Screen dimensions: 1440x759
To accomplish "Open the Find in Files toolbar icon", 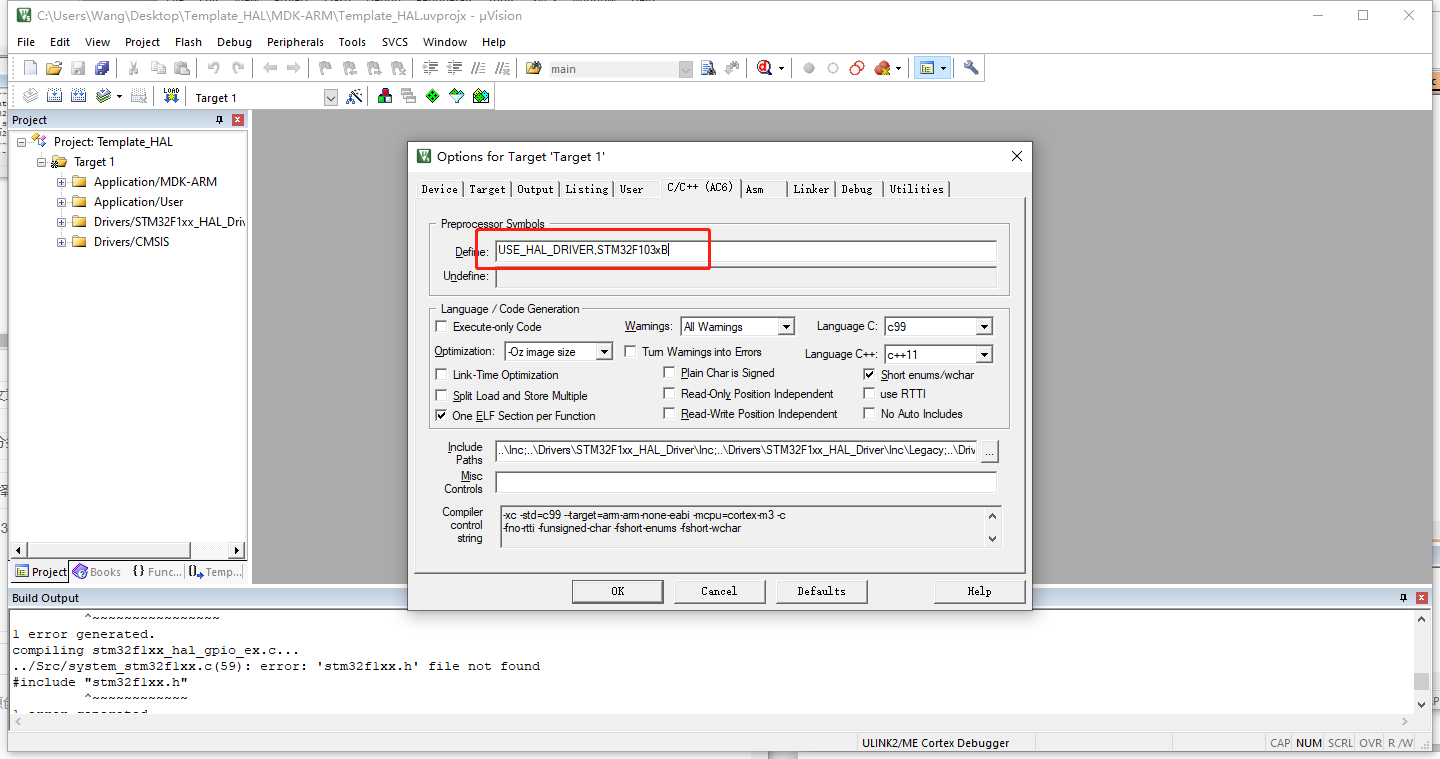I will [534, 68].
